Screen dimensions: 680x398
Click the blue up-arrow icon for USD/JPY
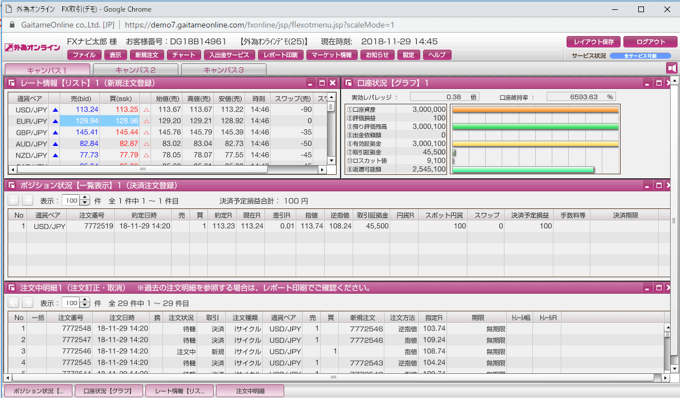[x=55, y=110]
